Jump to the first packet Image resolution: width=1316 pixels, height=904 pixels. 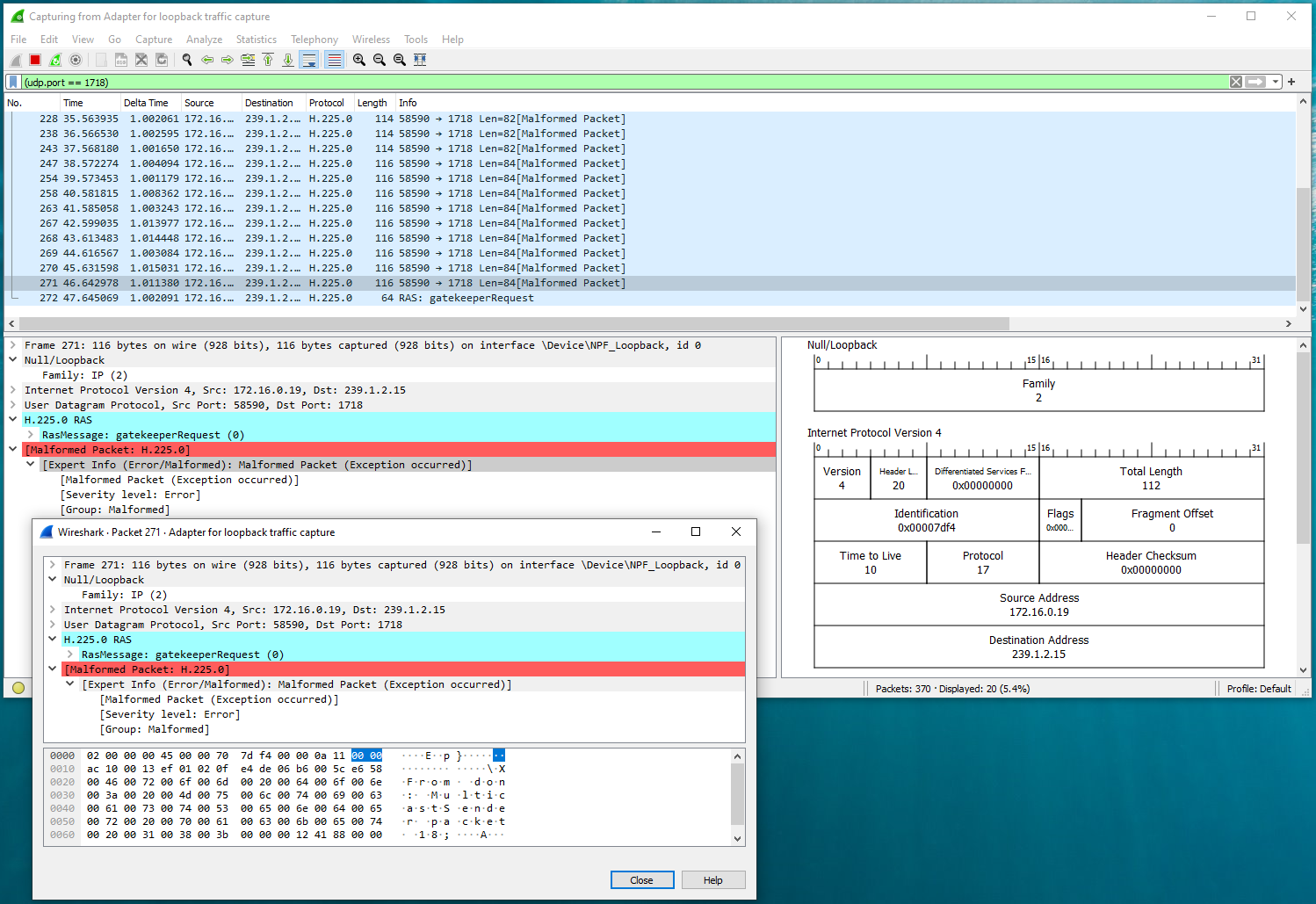point(268,60)
